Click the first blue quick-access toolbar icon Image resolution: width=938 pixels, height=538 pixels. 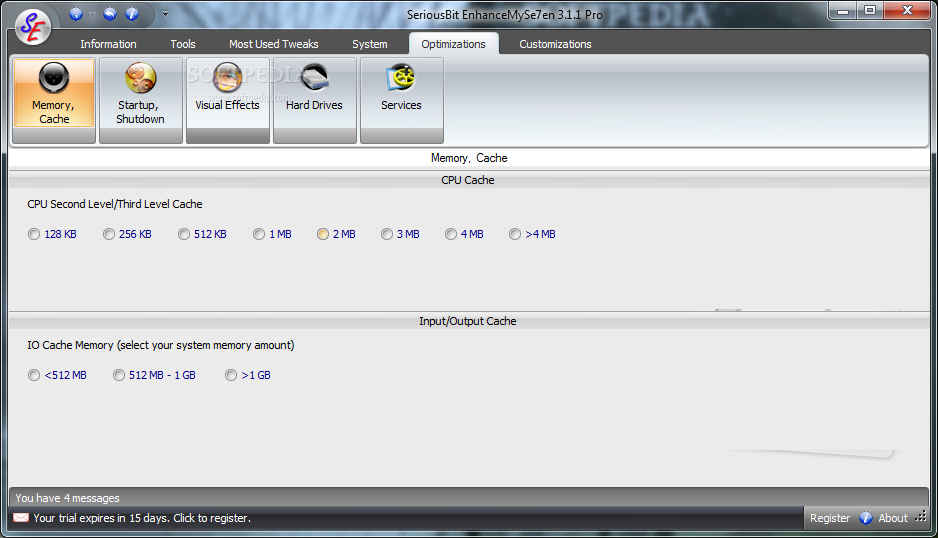point(76,14)
